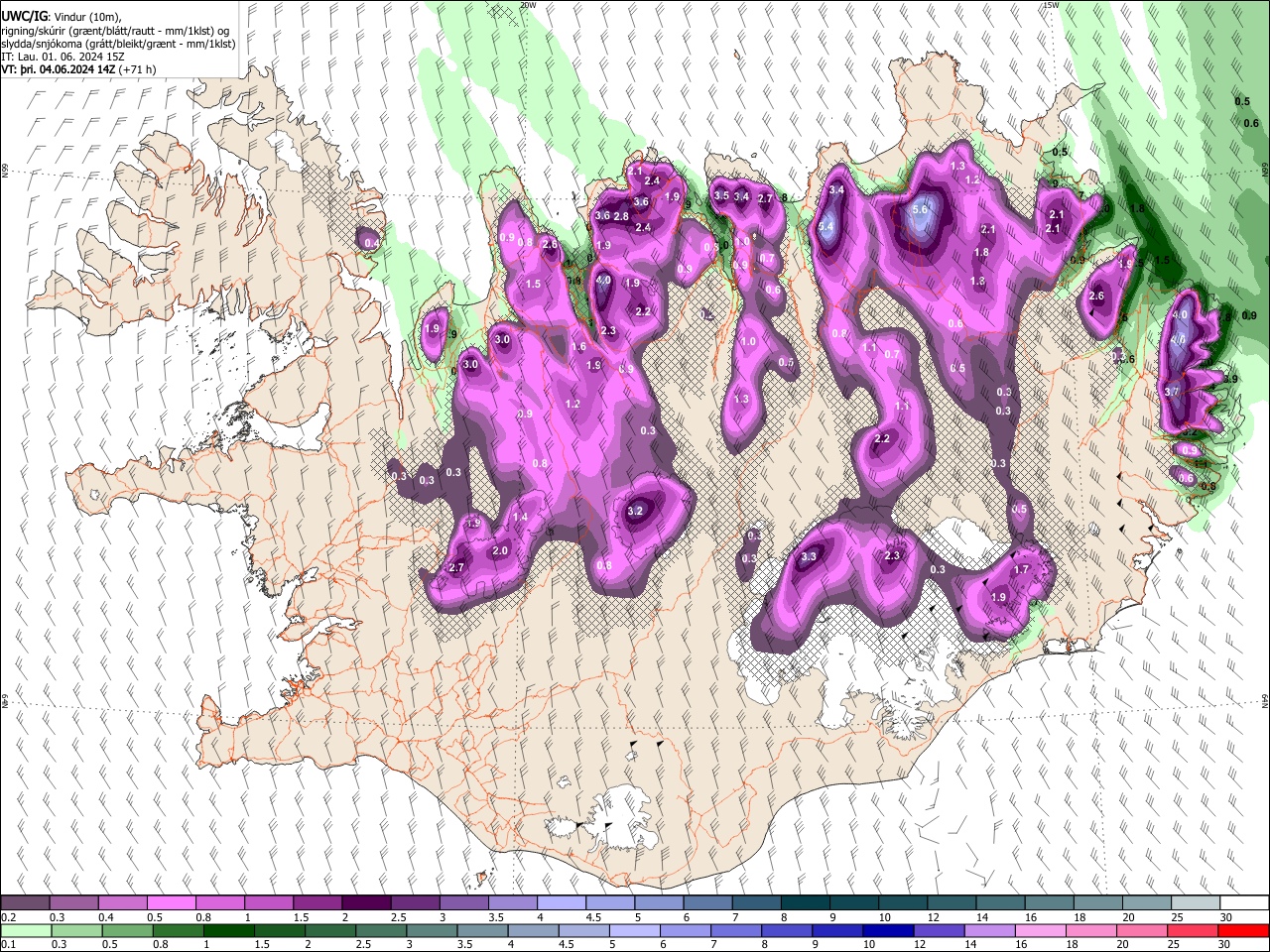Click the '15W' longitude label at top

[x=1052, y=5]
